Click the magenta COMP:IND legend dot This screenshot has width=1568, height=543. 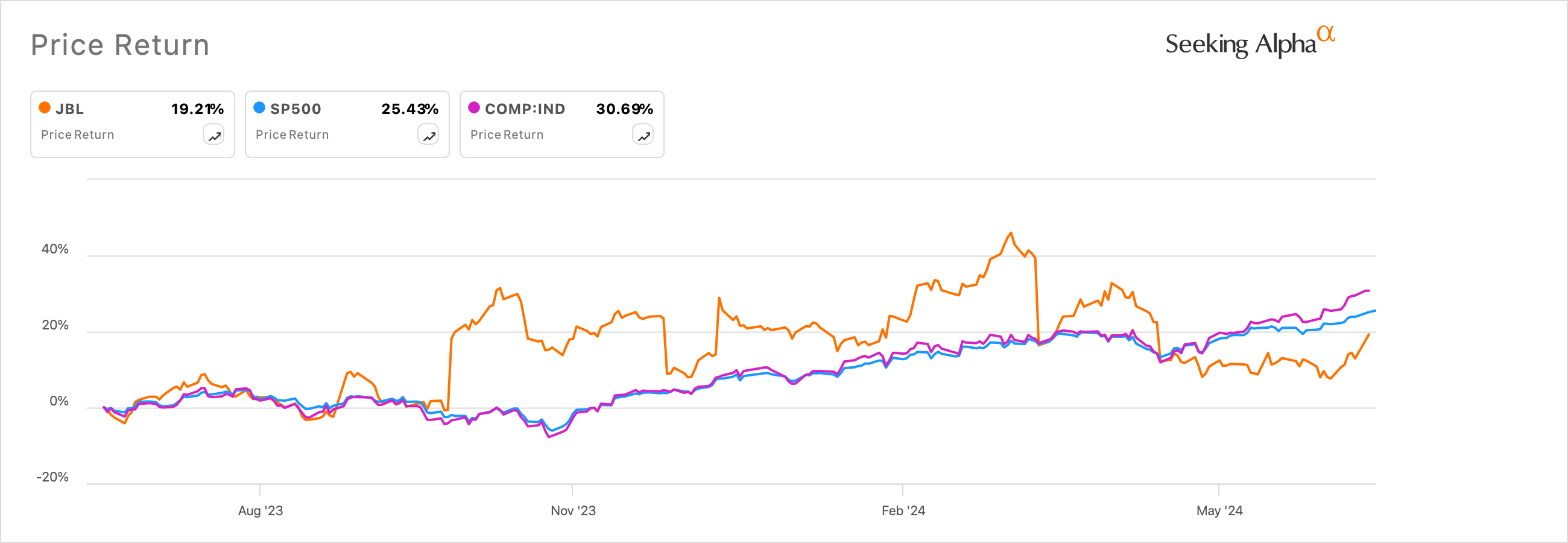coord(473,109)
